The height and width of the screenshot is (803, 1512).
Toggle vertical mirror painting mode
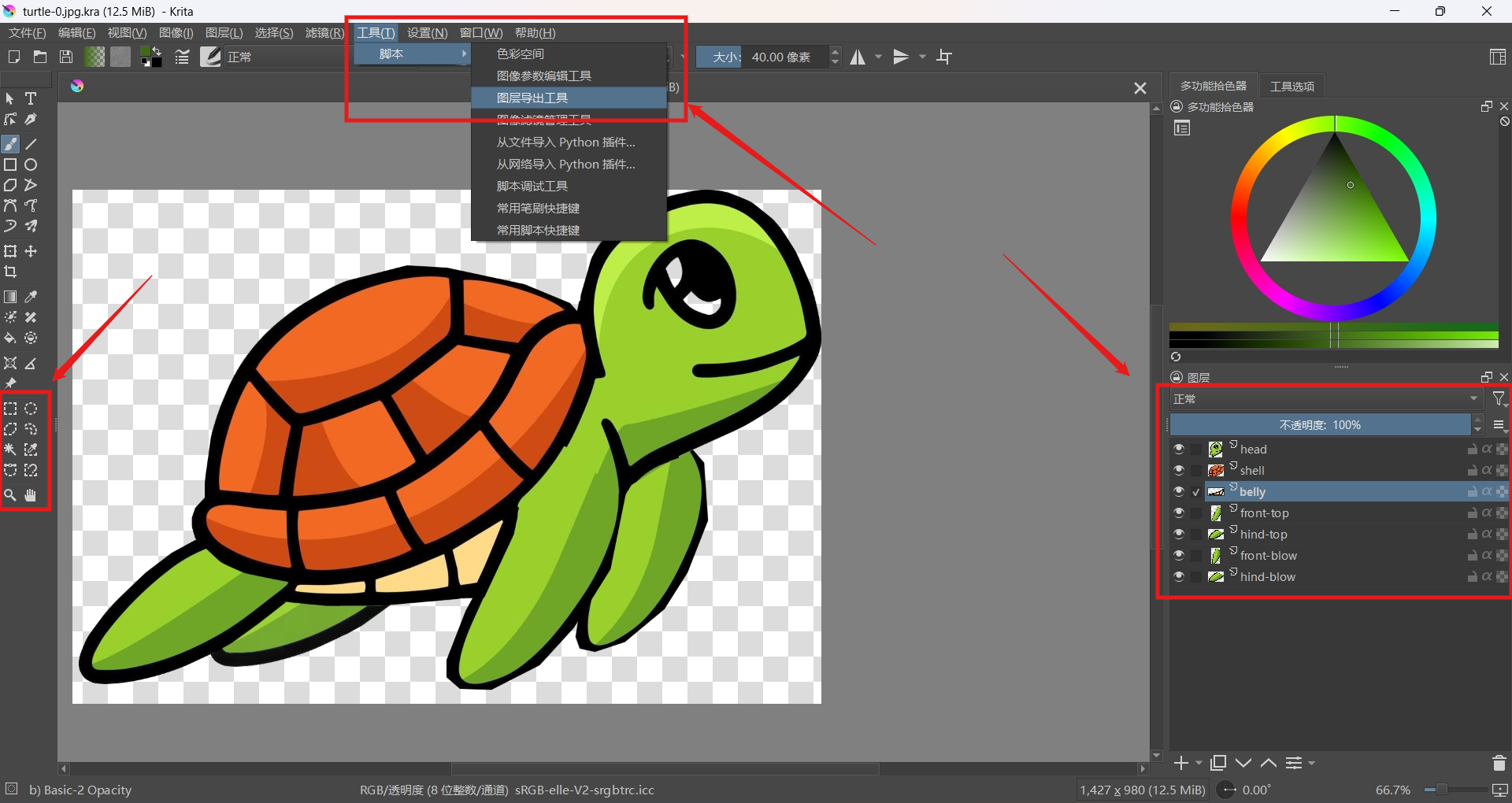click(x=901, y=57)
